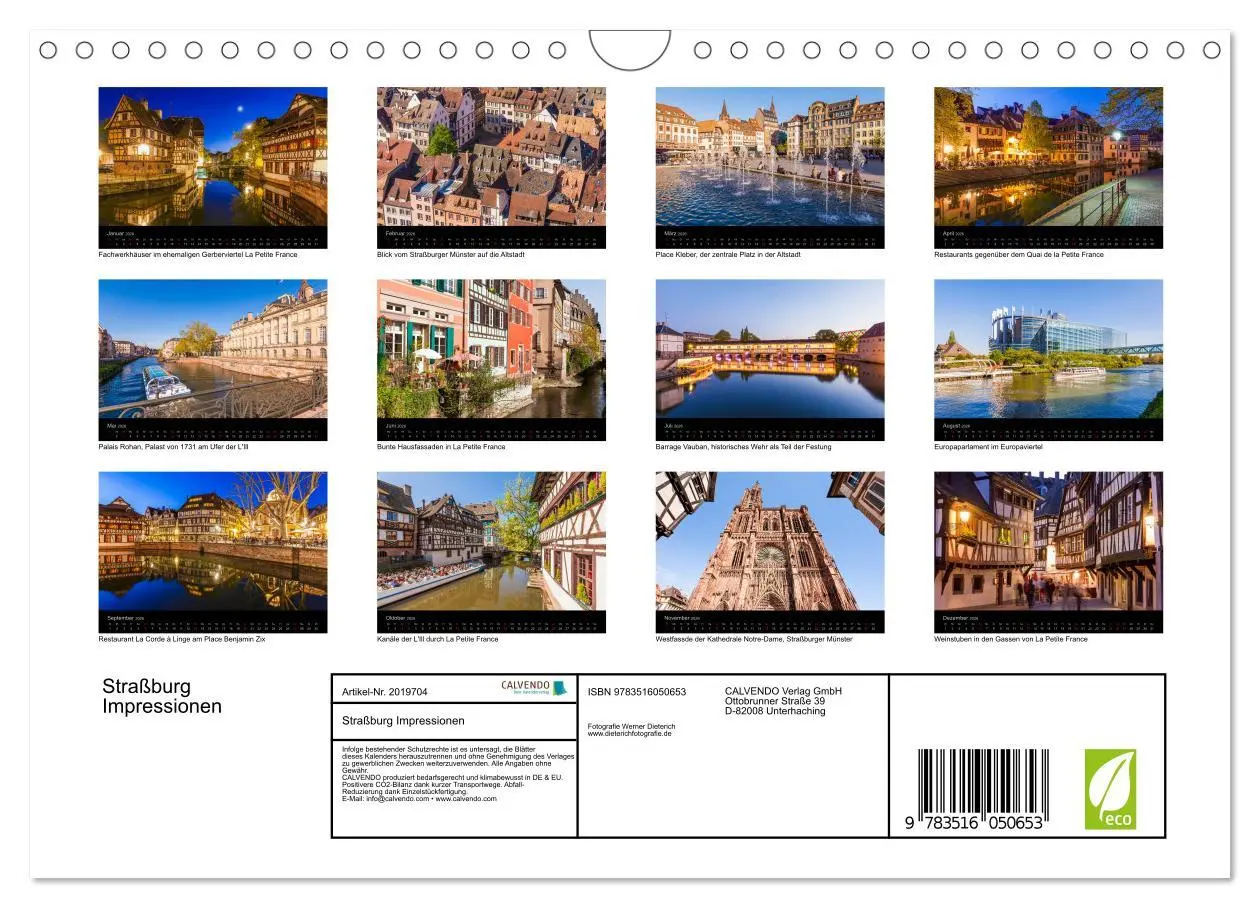Click the 'Dezember' calendar strip label
This screenshot has width=1260, height=908.
[959, 618]
